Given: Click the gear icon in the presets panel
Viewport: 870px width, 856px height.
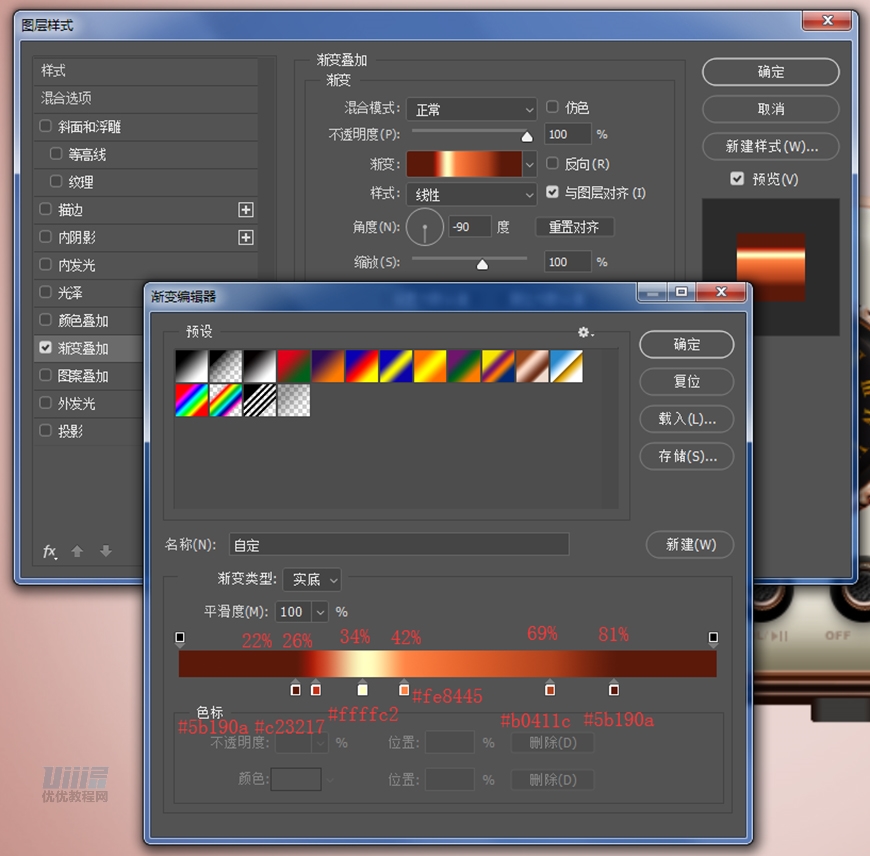Looking at the screenshot, I should click(585, 332).
